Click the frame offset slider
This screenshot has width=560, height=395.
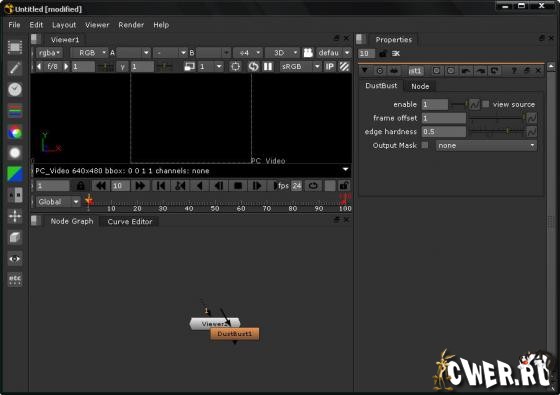pos(498,118)
